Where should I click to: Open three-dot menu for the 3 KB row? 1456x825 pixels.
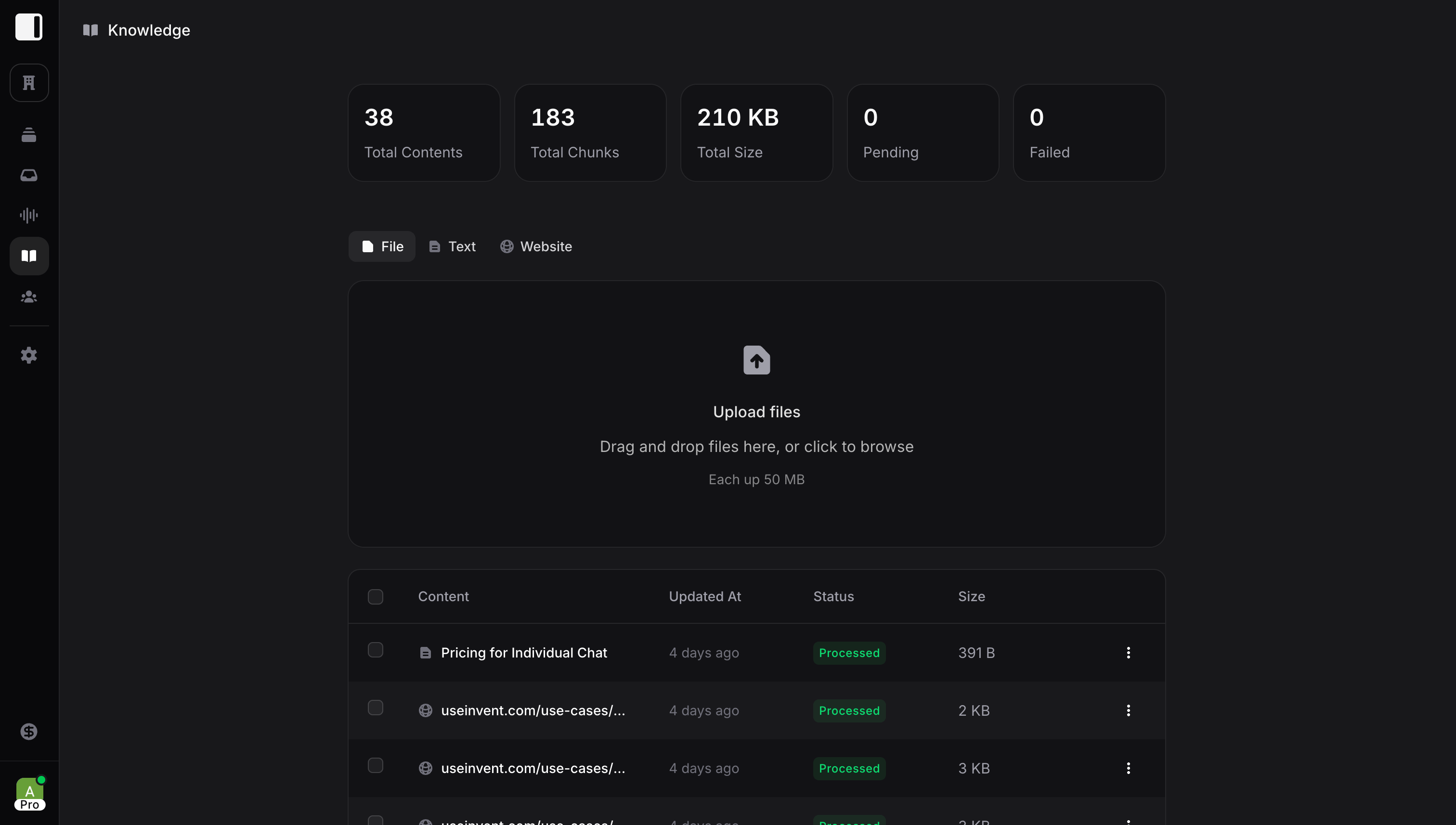pos(1128,768)
